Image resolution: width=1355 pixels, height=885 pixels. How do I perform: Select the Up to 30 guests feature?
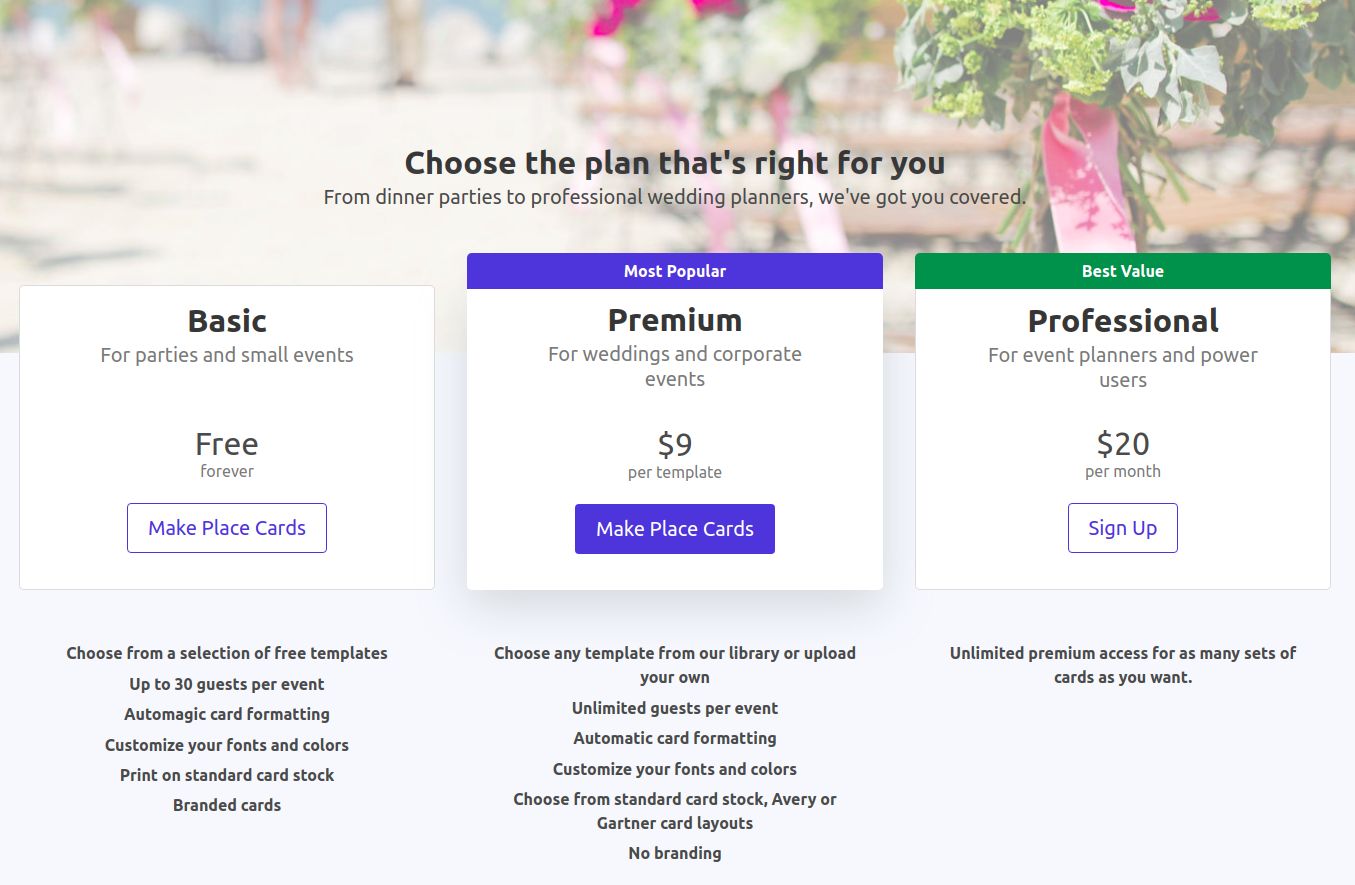226,684
